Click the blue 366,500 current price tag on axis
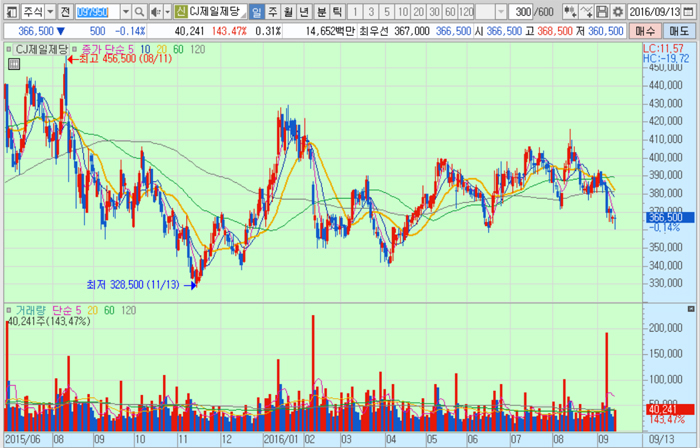Viewport: 700px width, 448px height. pyautogui.click(x=671, y=217)
